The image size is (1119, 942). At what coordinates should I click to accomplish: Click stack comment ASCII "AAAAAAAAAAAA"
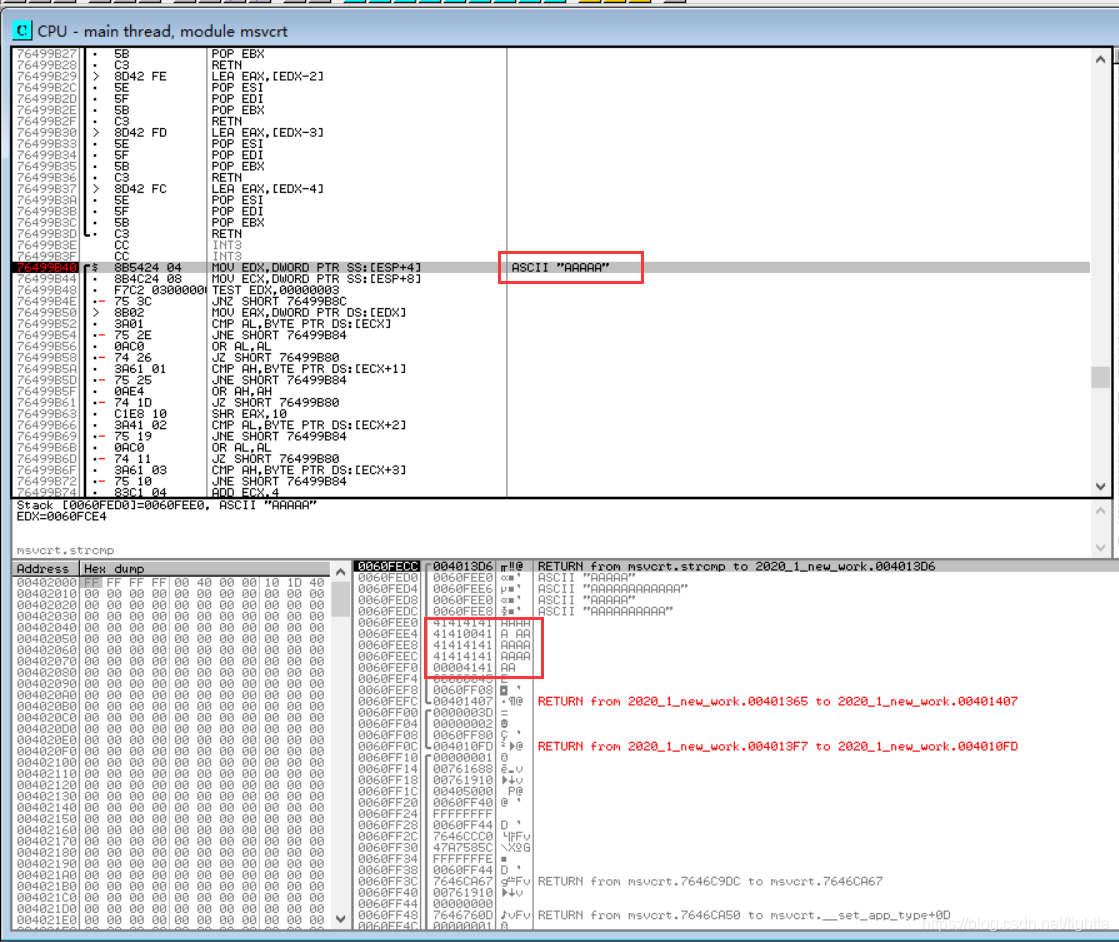(x=613, y=589)
